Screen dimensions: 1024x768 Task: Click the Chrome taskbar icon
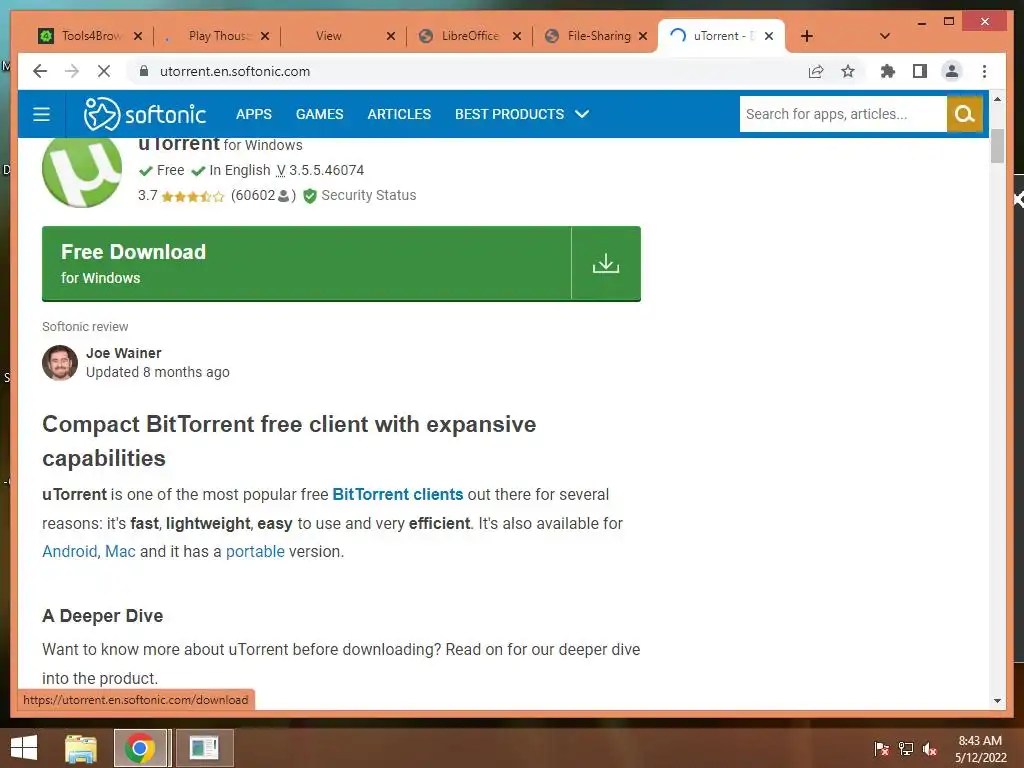pos(139,748)
